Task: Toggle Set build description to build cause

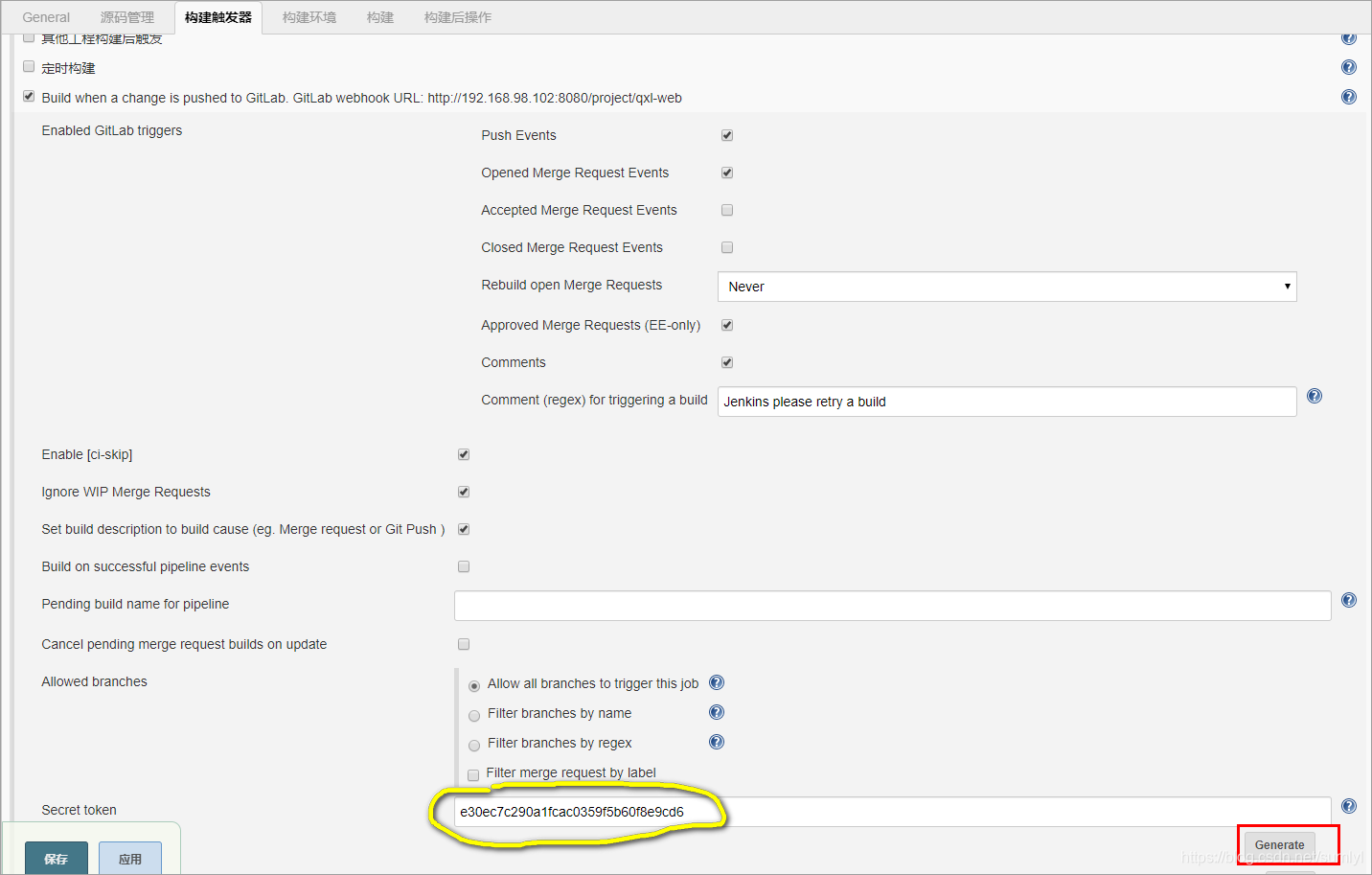Action: pos(464,529)
